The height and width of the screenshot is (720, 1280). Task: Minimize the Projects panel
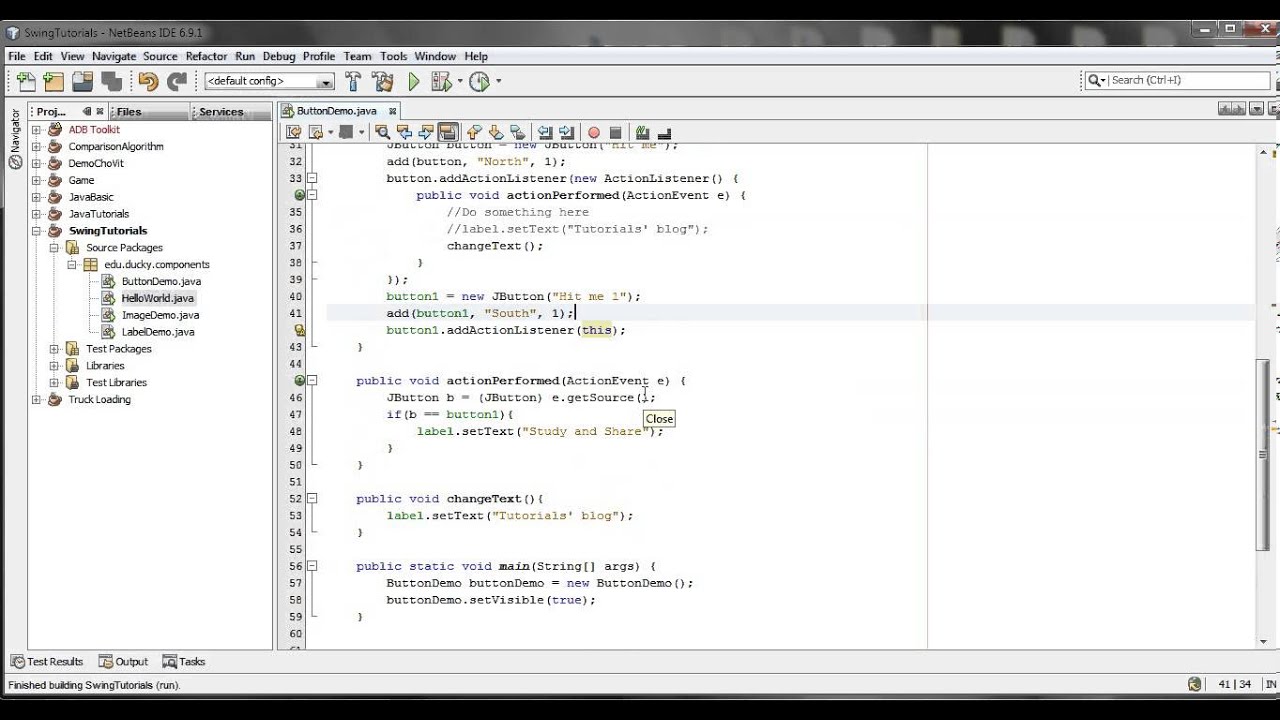coord(87,112)
